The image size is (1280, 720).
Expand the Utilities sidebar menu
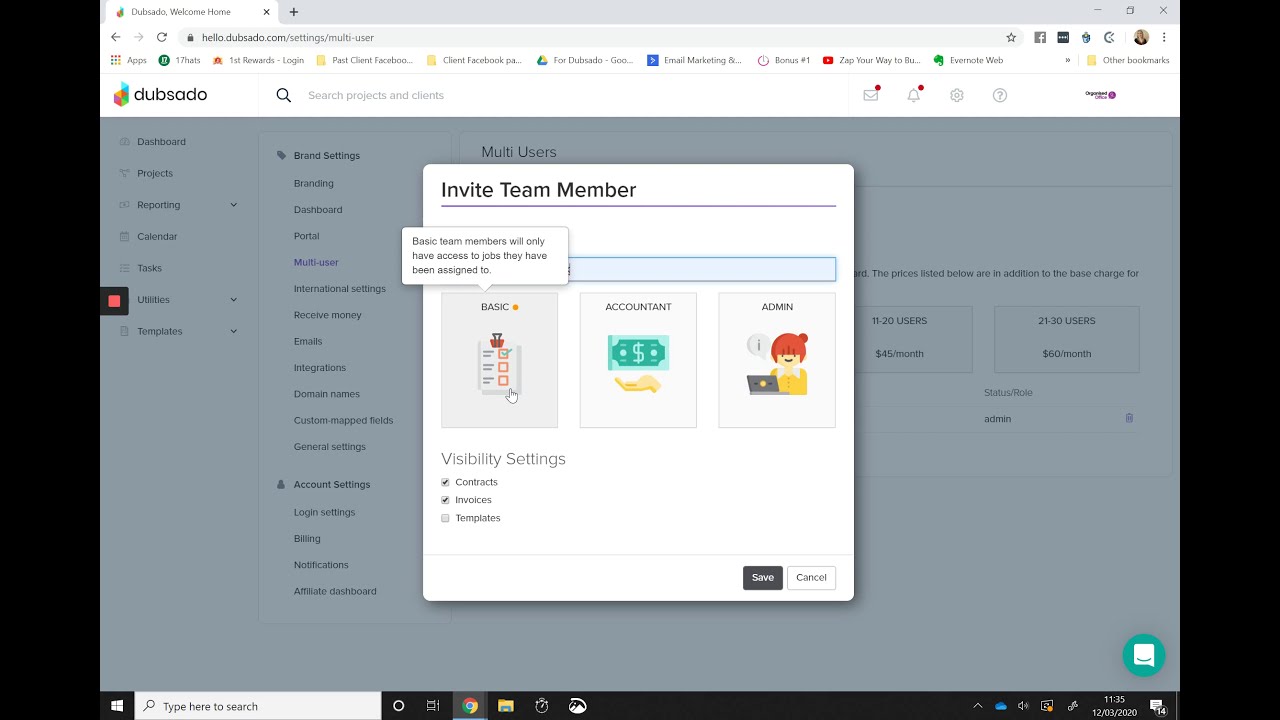[x=178, y=300]
